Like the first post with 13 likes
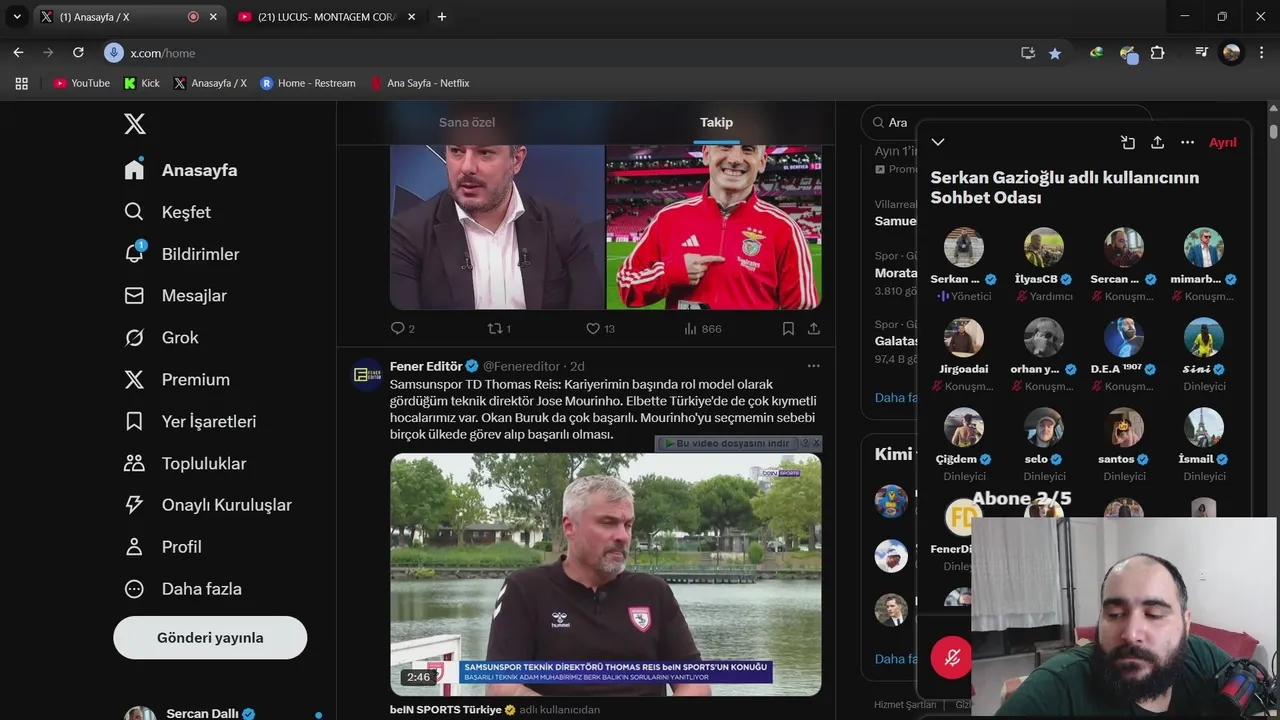The image size is (1280, 720). (600, 328)
